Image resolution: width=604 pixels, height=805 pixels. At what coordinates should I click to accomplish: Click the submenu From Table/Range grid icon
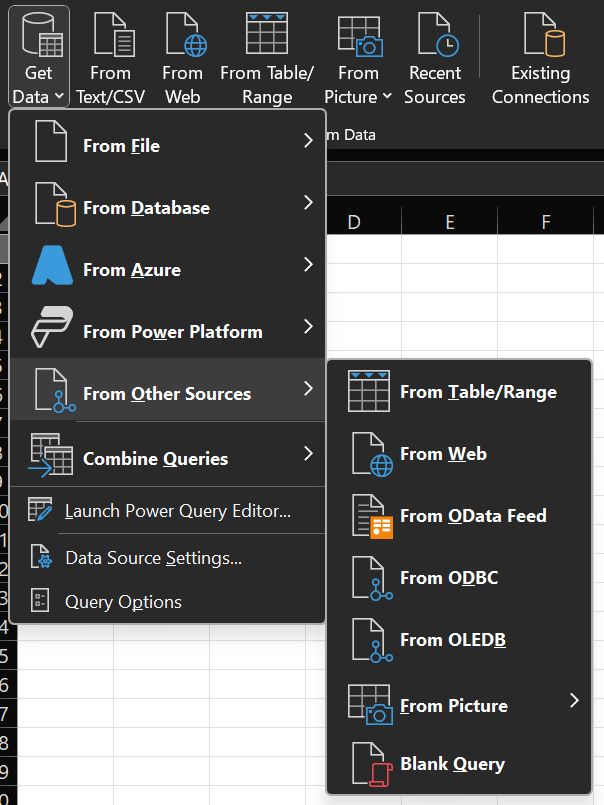tap(369, 391)
